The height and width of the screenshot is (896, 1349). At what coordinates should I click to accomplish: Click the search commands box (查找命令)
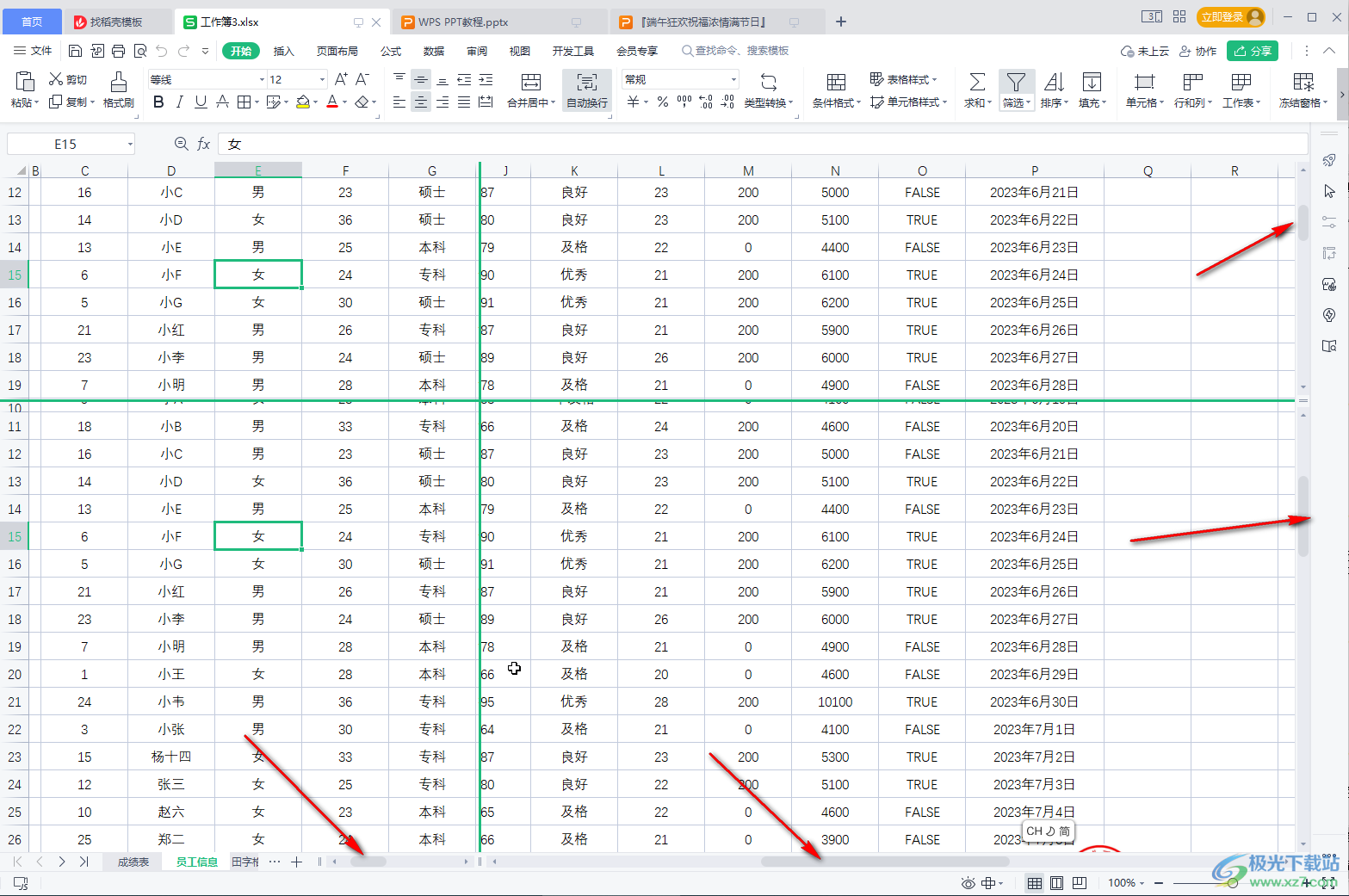[x=736, y=51]
